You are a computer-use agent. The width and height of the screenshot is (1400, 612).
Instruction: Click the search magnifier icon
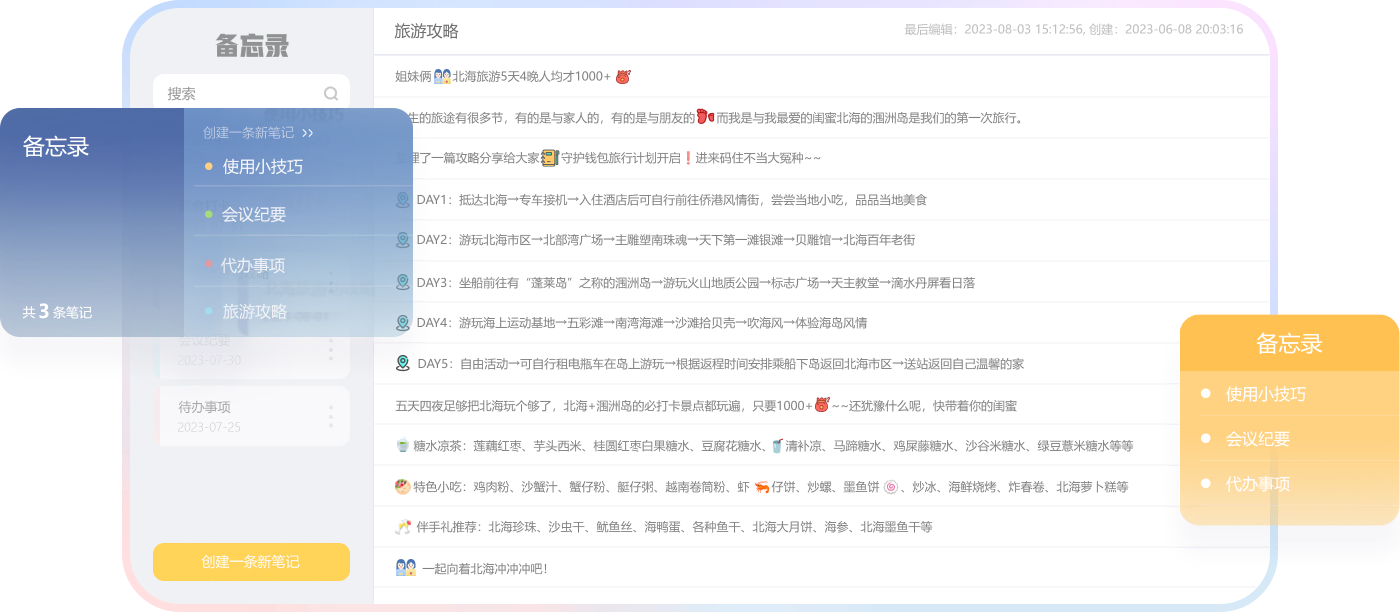[x=331, y=94]
